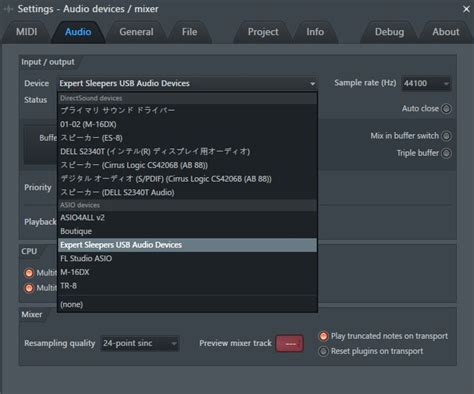This screenshot has height=394, width=474.
Task: Select スピーカー (Cirrus Logic CS4206B) device
Action: pos(187,165)
